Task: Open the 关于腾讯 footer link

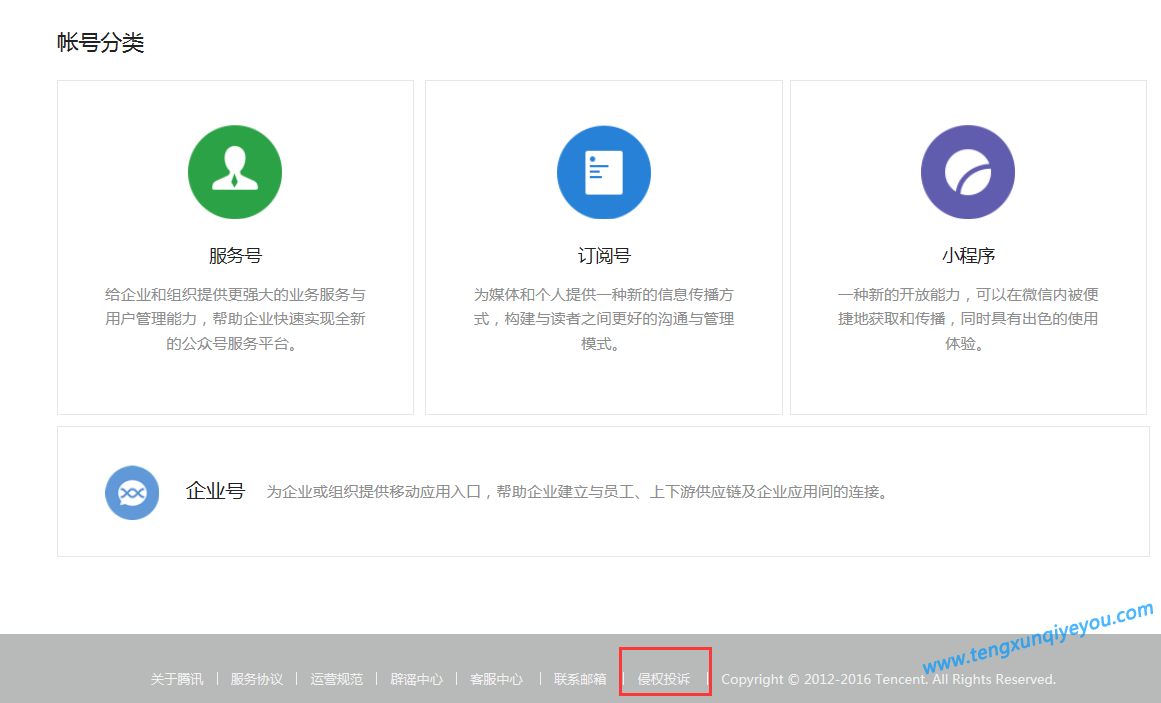Action: coord(176,679)
